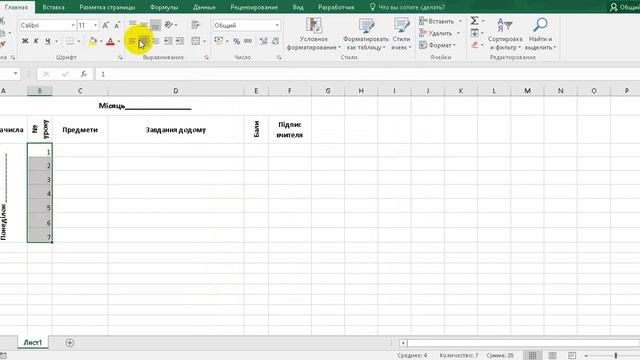The height and width of the screenshot is (360, 640).
Task: Apply thousands separator (000) format
Action: click(x=248, y=41)
